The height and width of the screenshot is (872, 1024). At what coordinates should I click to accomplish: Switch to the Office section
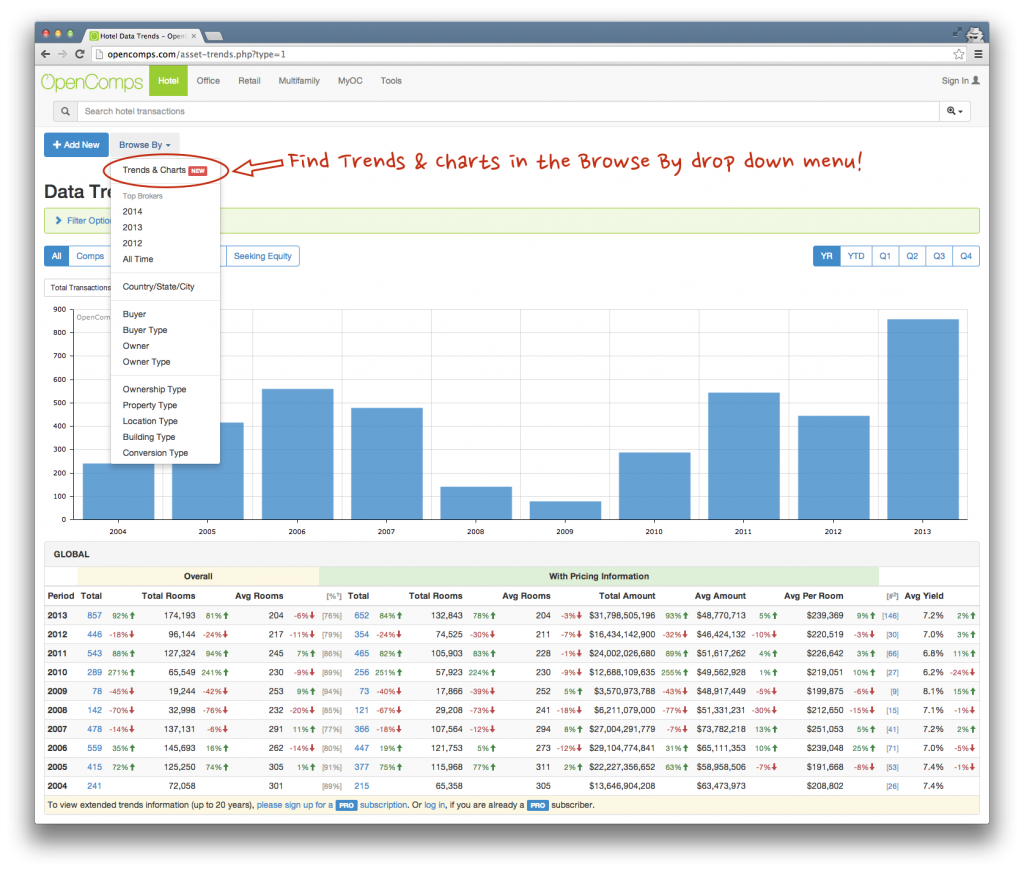pyautogui.click(x=208, y=81)
